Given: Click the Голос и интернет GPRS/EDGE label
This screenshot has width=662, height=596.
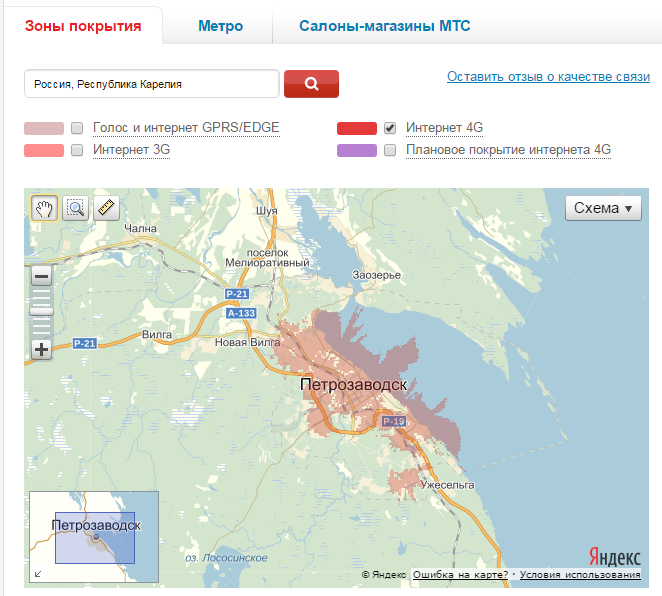Looking at the screenshot, I should click(x=186, y=128).
